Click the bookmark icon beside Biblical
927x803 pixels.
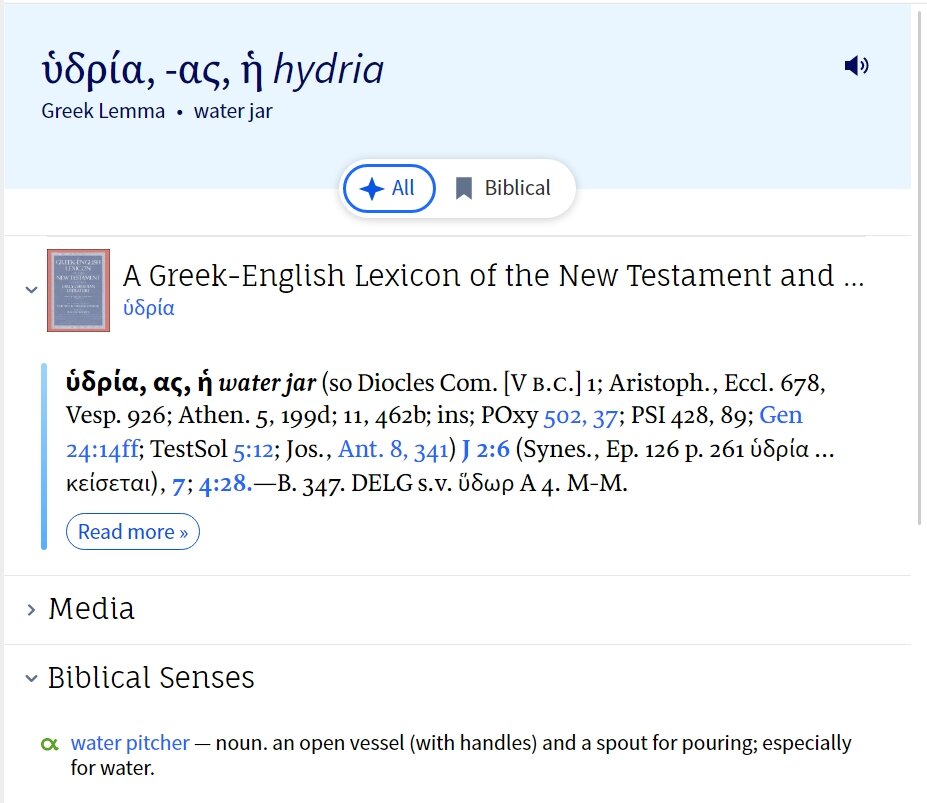point(464,189)
